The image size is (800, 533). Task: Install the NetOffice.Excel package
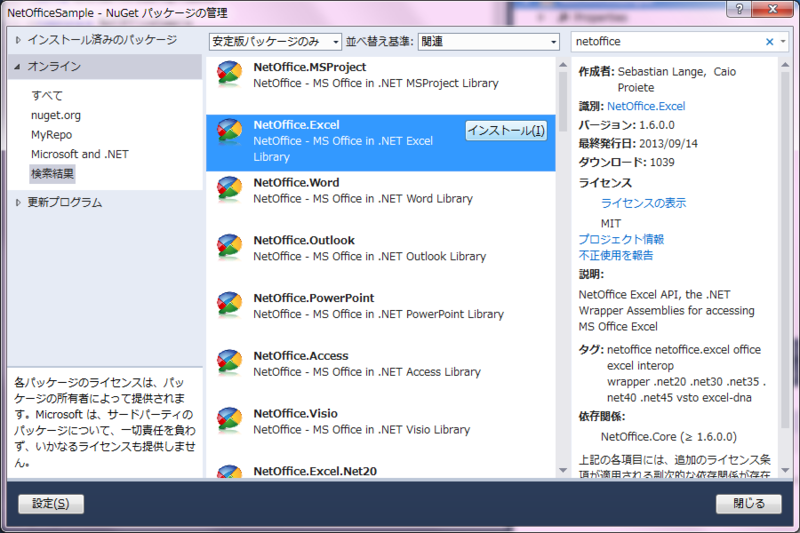point(506,131)
